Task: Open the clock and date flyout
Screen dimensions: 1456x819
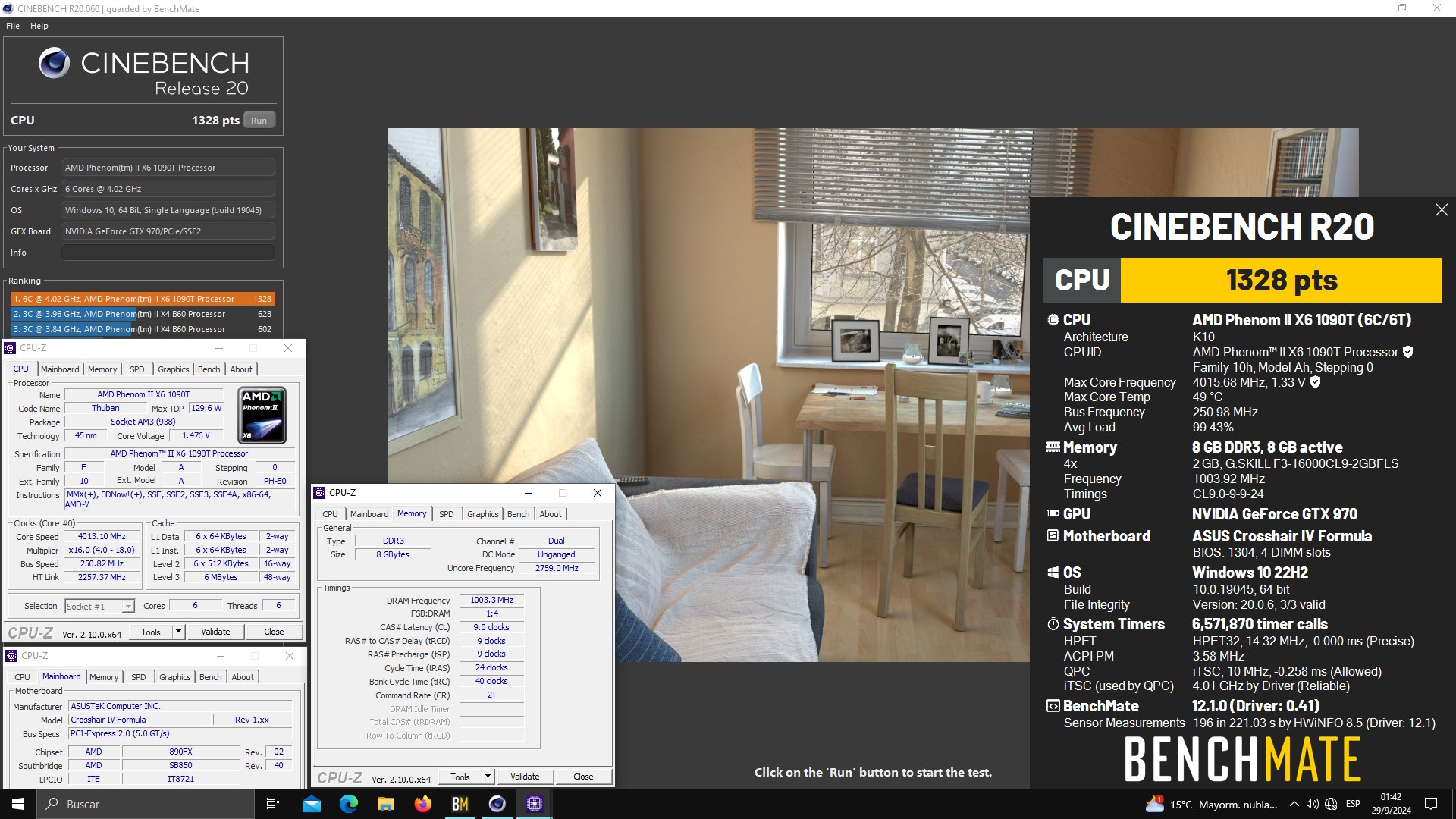Action: click(x=1391, y=804)
